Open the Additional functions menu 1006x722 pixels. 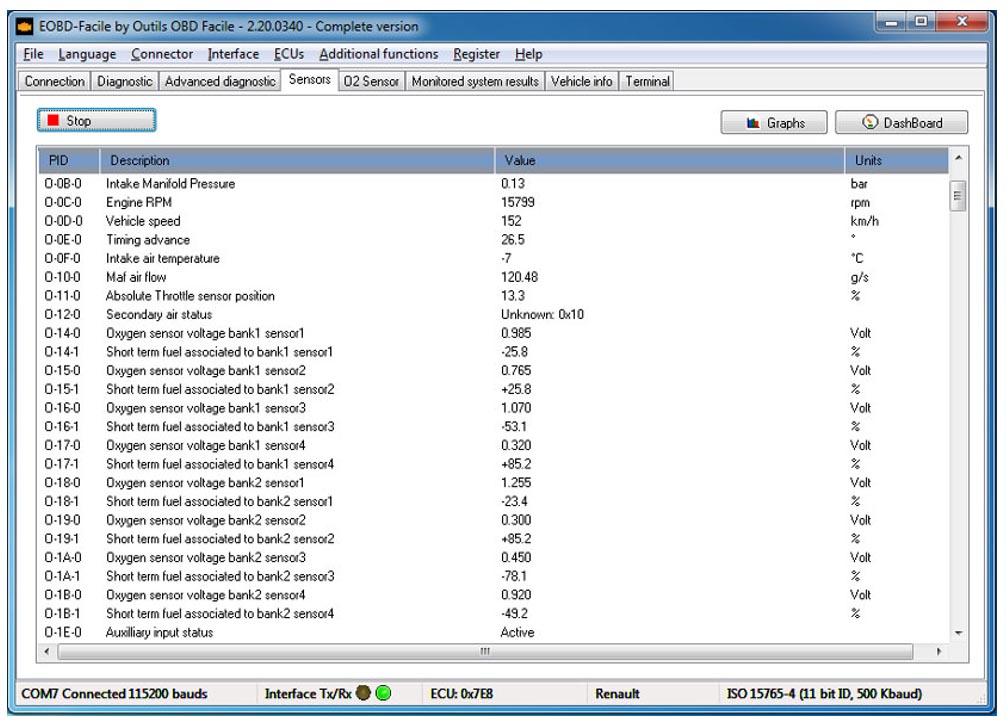pos(378,54)
